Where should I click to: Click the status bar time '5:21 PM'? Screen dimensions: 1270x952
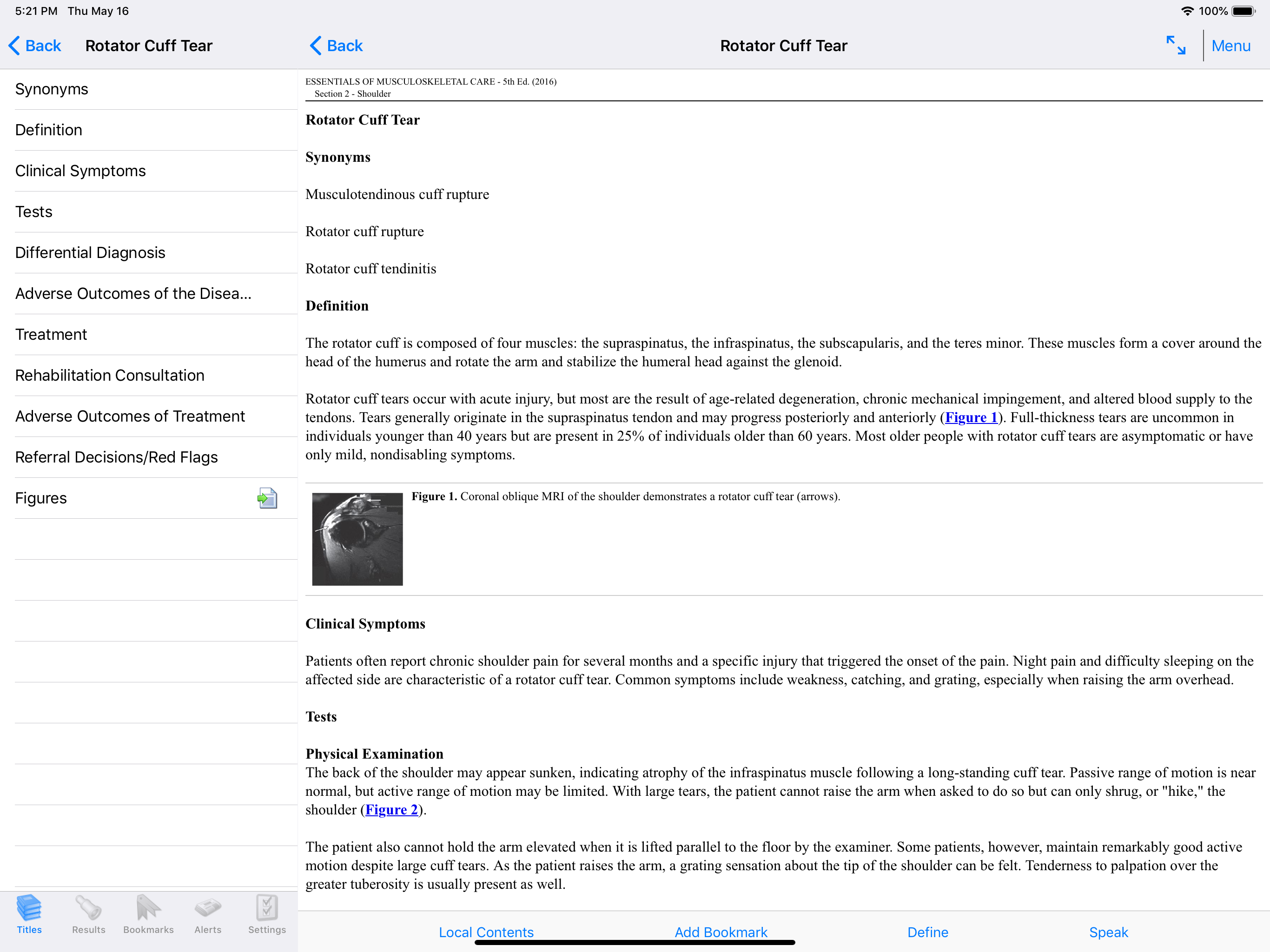click(x=36, y=11)
